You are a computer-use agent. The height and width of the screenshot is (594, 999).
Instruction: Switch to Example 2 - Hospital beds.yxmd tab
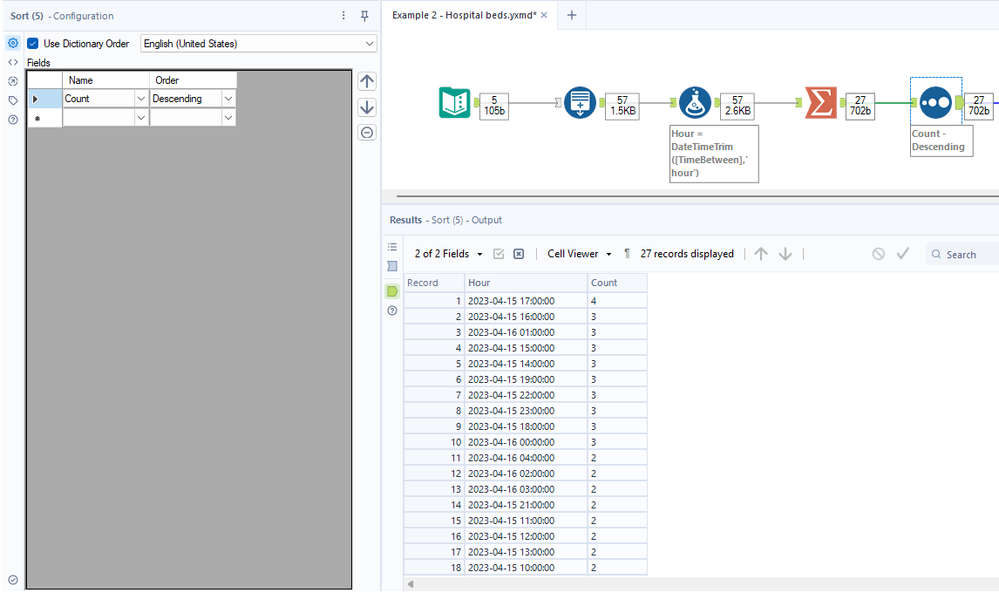(464, 15)
